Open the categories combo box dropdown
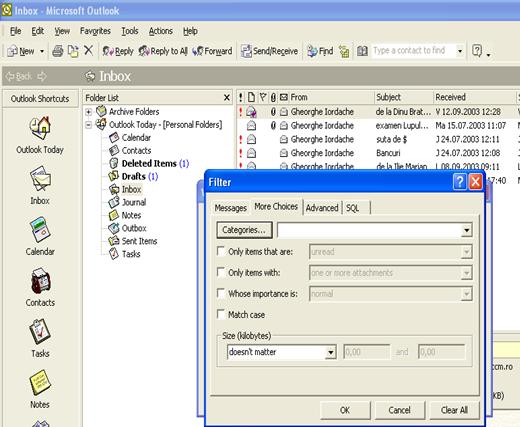 (x=466, y=230)
